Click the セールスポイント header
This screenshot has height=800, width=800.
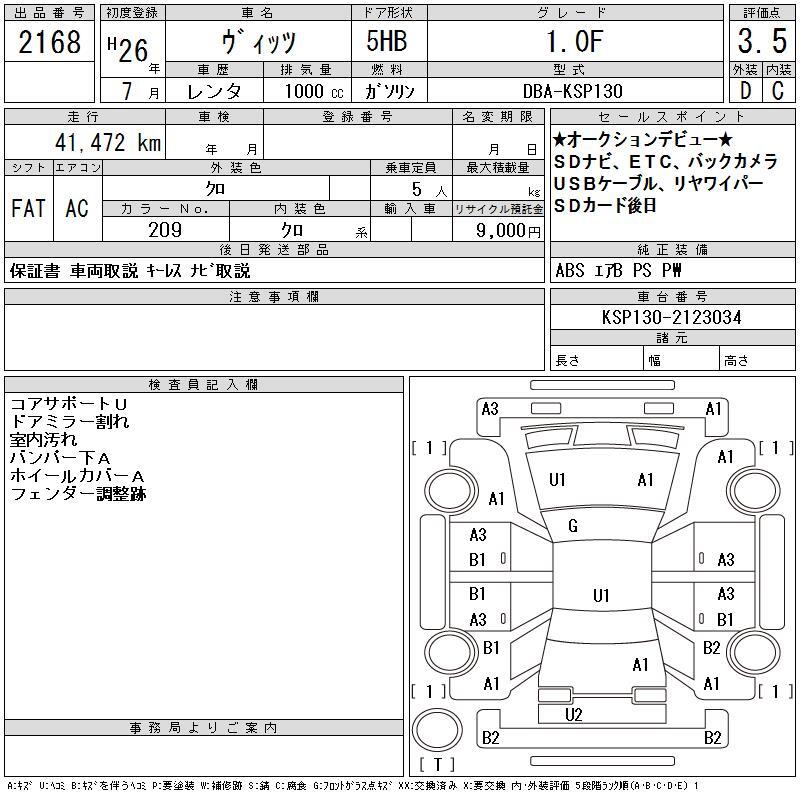point(672,117)
